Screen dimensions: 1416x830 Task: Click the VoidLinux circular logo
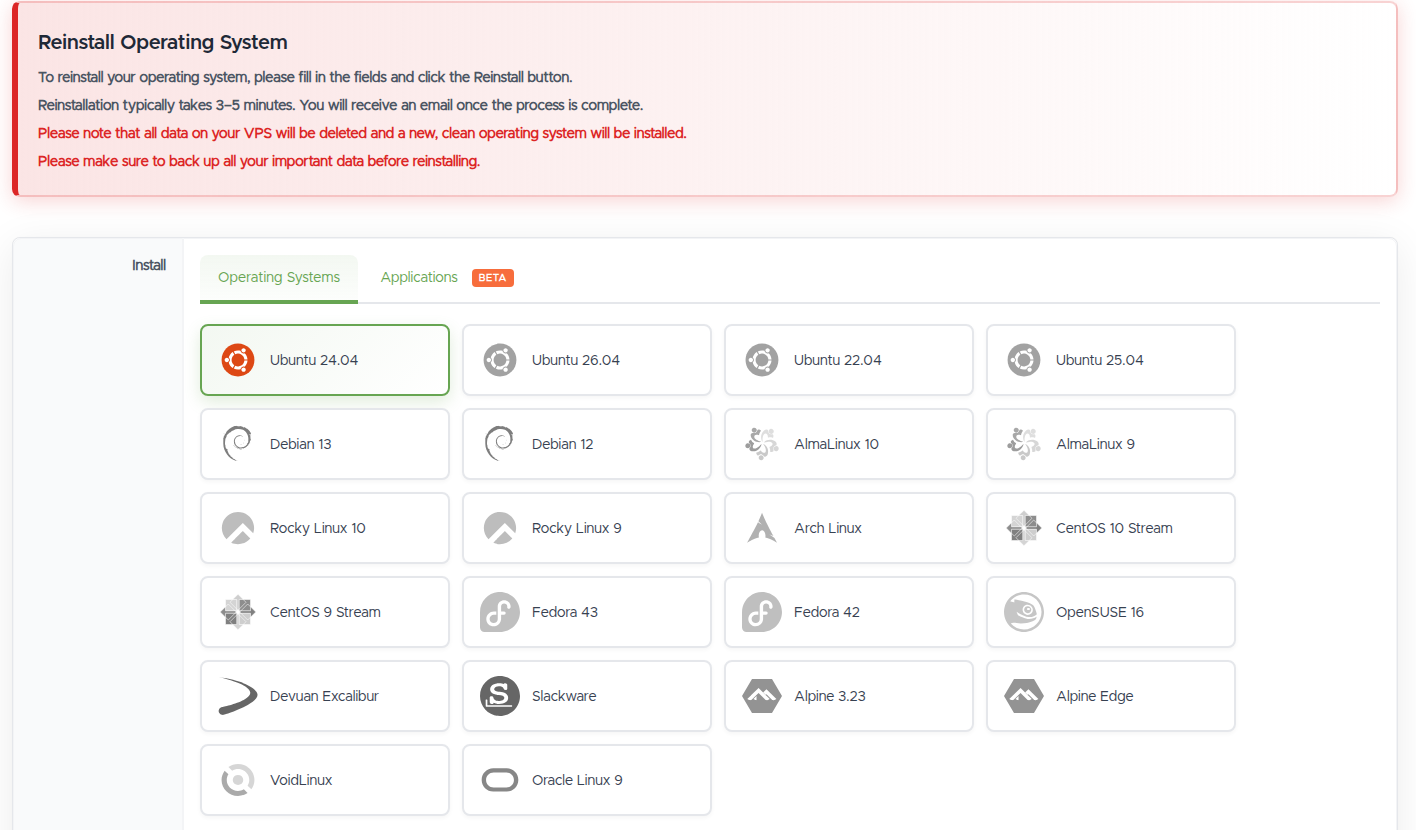coord(238,780)
